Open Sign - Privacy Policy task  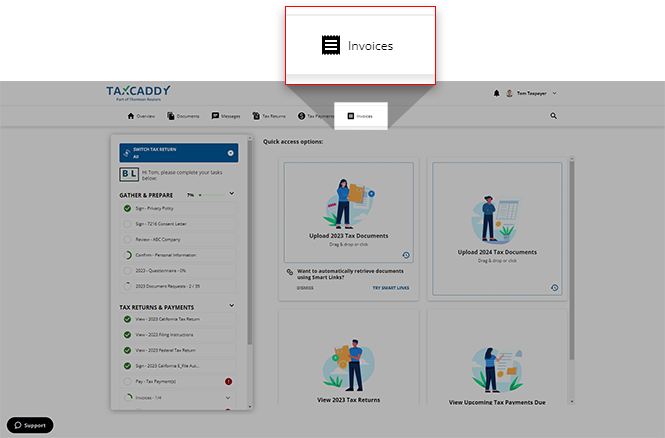click(178, 208)
